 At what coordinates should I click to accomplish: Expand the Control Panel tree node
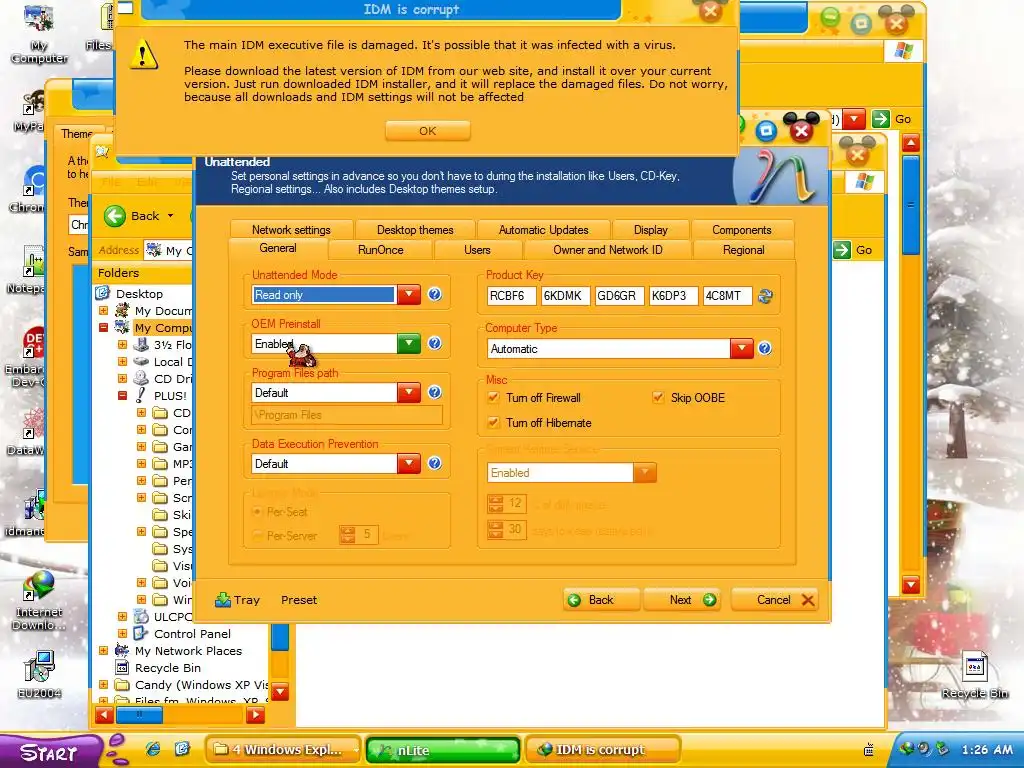(x=122, y=633)
